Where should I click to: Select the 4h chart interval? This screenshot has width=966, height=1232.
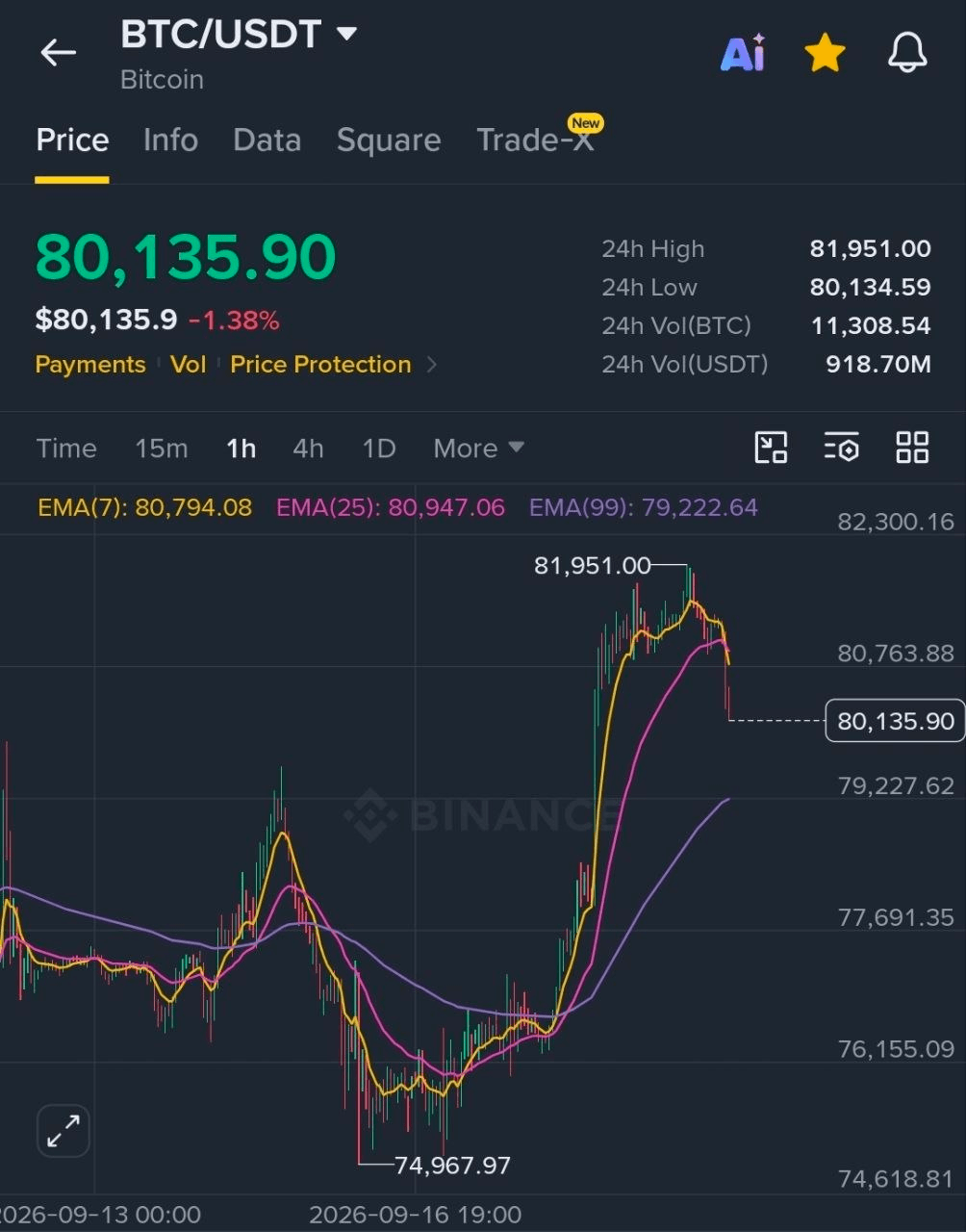pyautogui.click(x=308, y=449)
